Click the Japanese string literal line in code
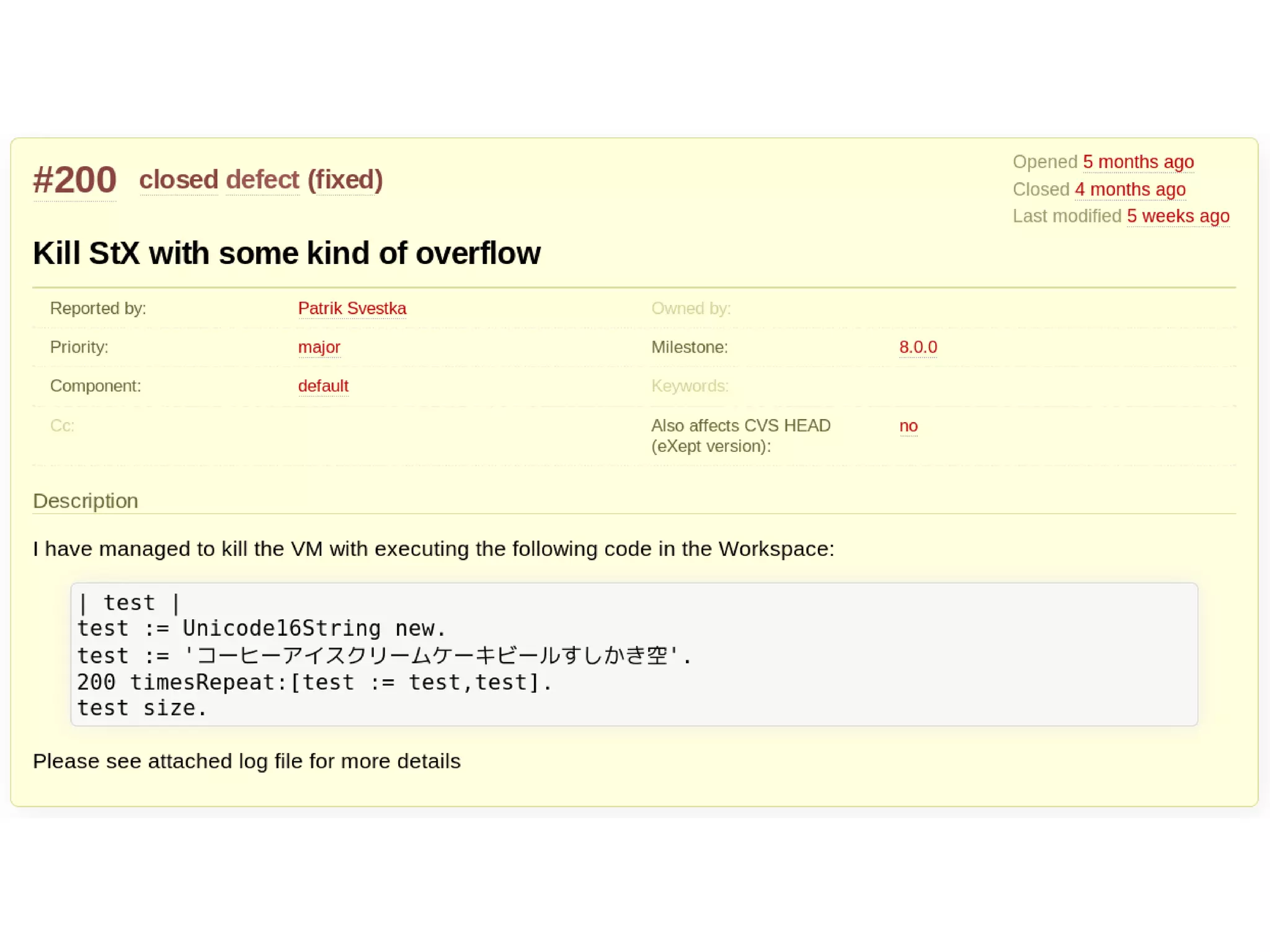1270x952 pixels. 384,655
